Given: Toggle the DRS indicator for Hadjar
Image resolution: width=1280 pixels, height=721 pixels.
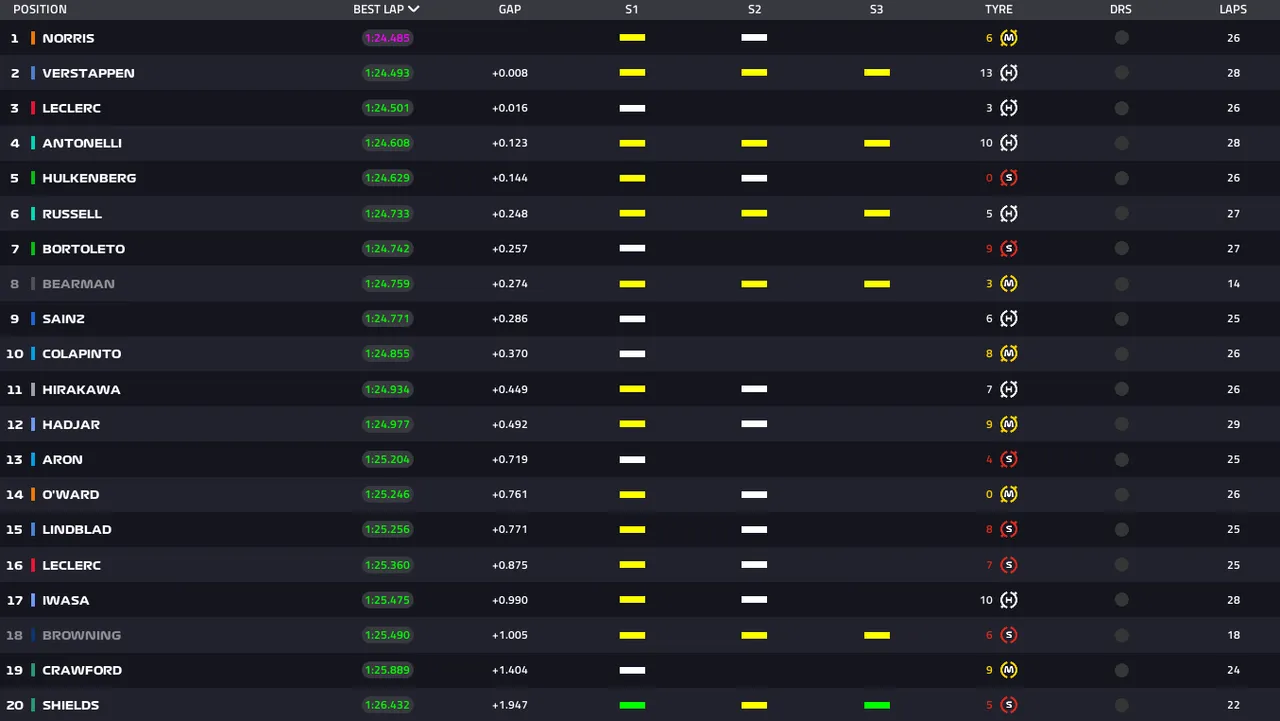Looking at the screenshot, I should [1121, 424].
